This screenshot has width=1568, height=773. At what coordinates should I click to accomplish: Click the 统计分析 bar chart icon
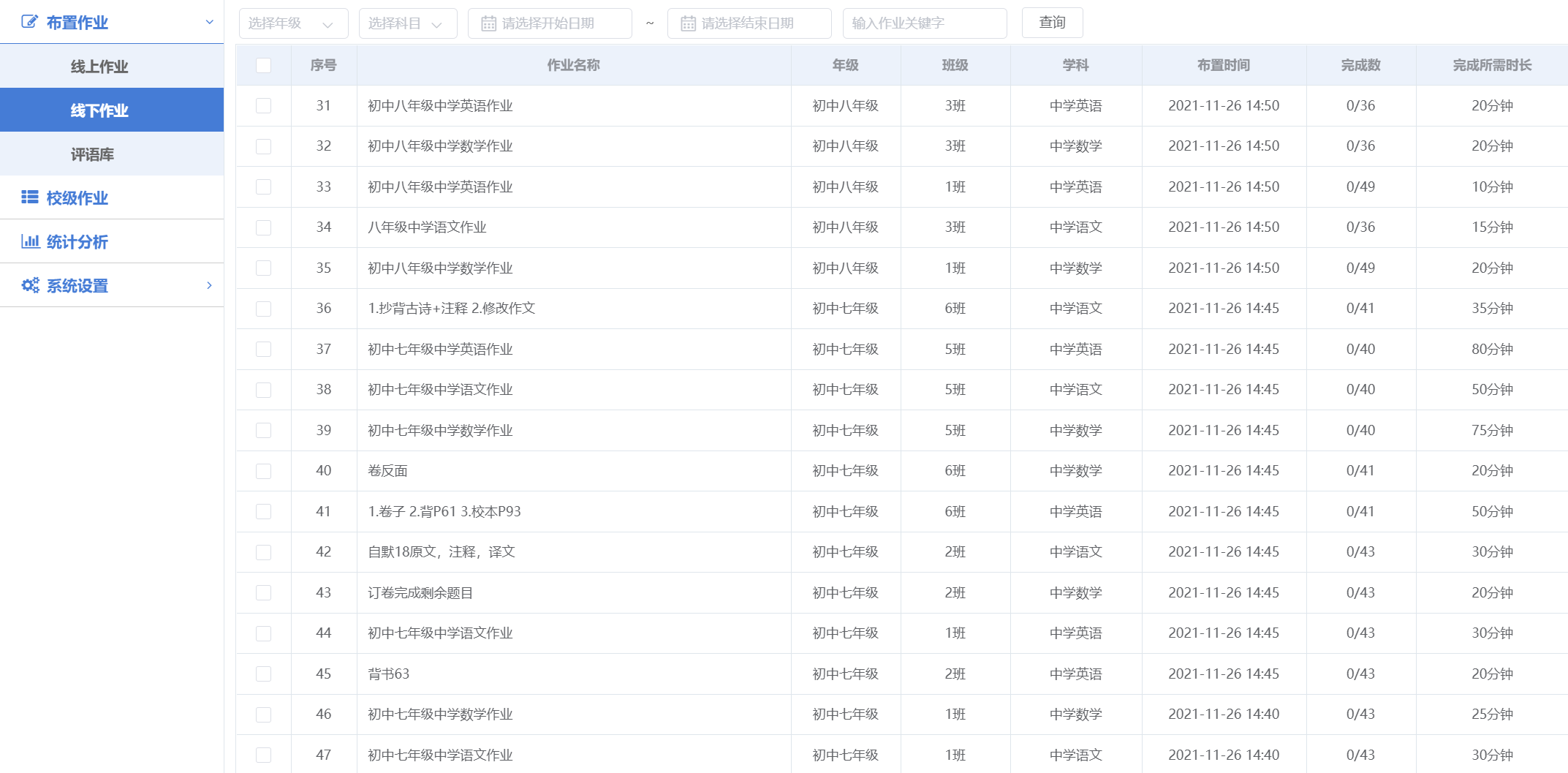point(30,241)
